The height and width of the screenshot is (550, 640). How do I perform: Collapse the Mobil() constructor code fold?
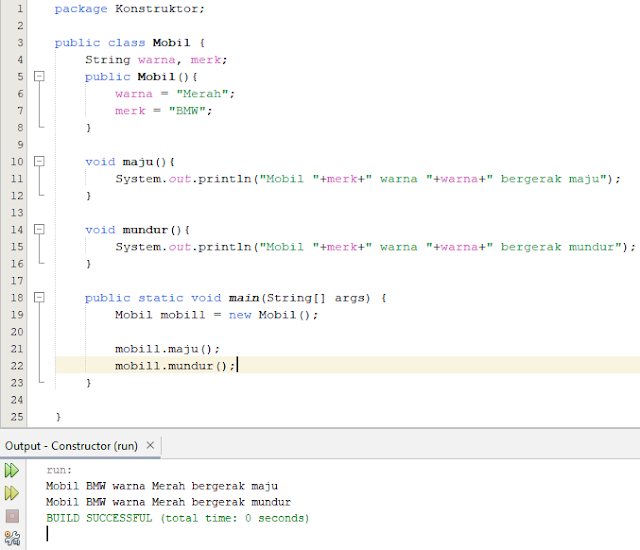click(39, 76)
